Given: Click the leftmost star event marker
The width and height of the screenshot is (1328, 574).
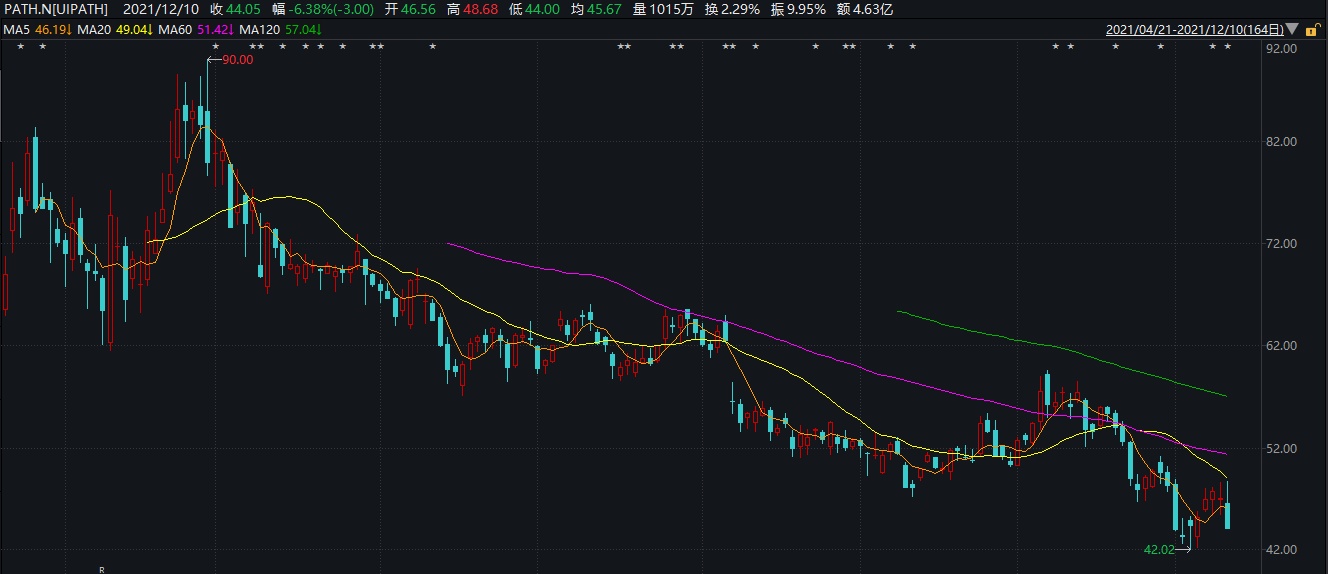Looking at the screenshot, I should pyautogui.click(x=19, y=47).
